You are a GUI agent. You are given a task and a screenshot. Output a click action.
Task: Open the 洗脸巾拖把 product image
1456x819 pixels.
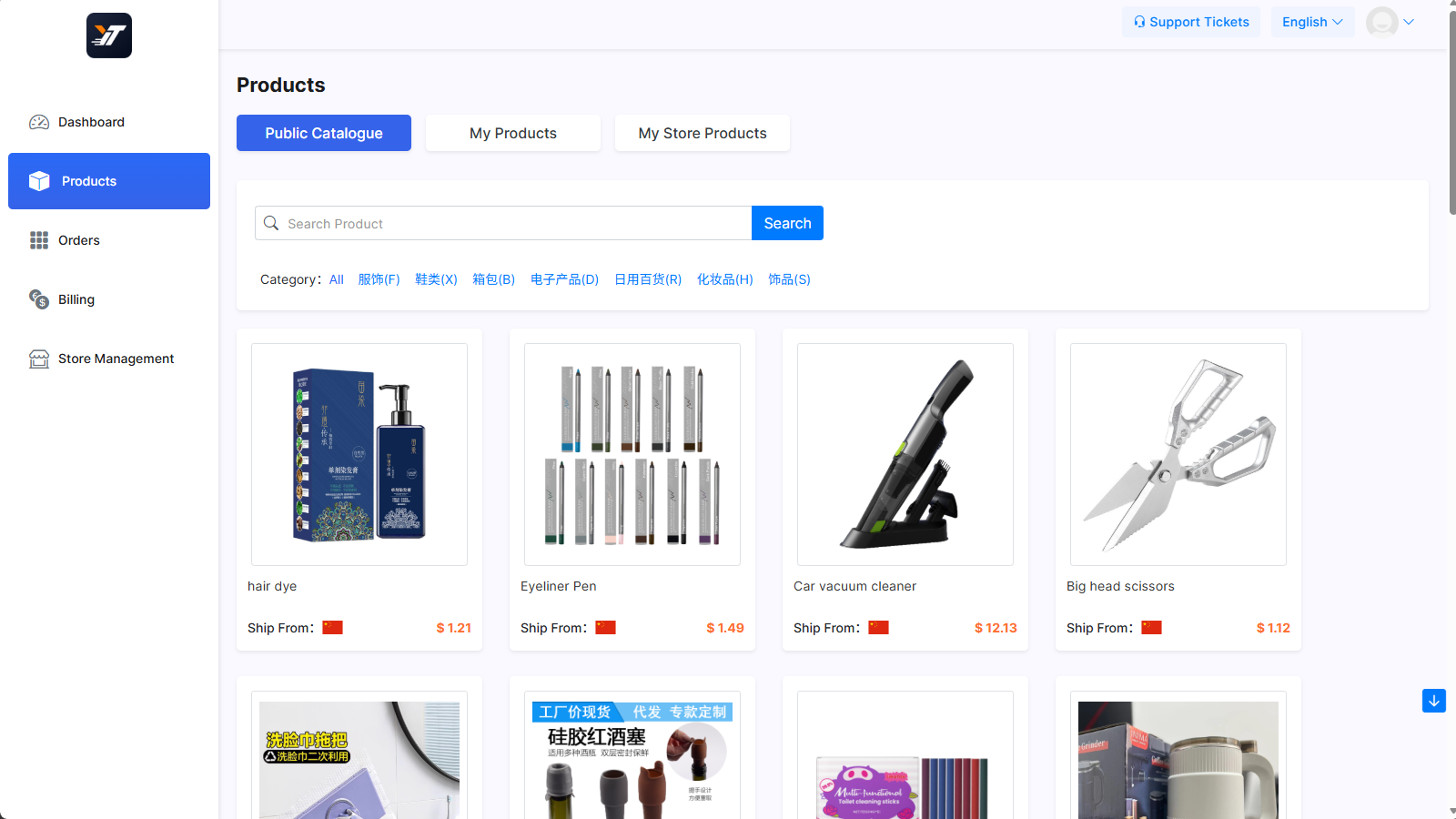[359, 755]
